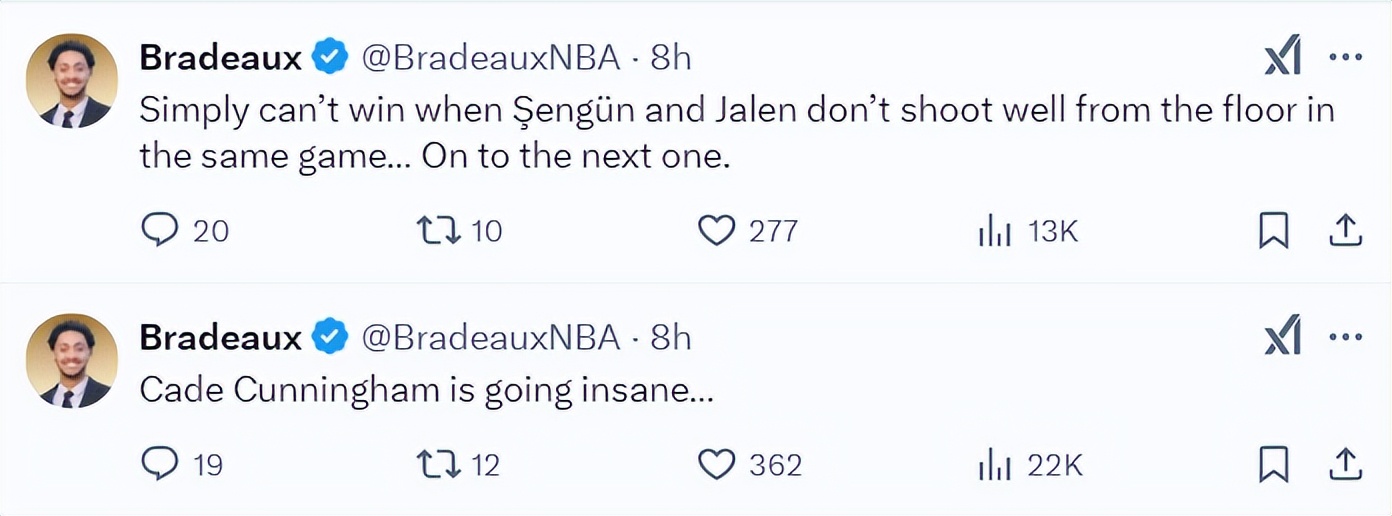This screenshot has width=1392, height=516.
Task: Share the Şengün and Jalen tweet
Action: pyautogui.click(x=1345, y=231)
